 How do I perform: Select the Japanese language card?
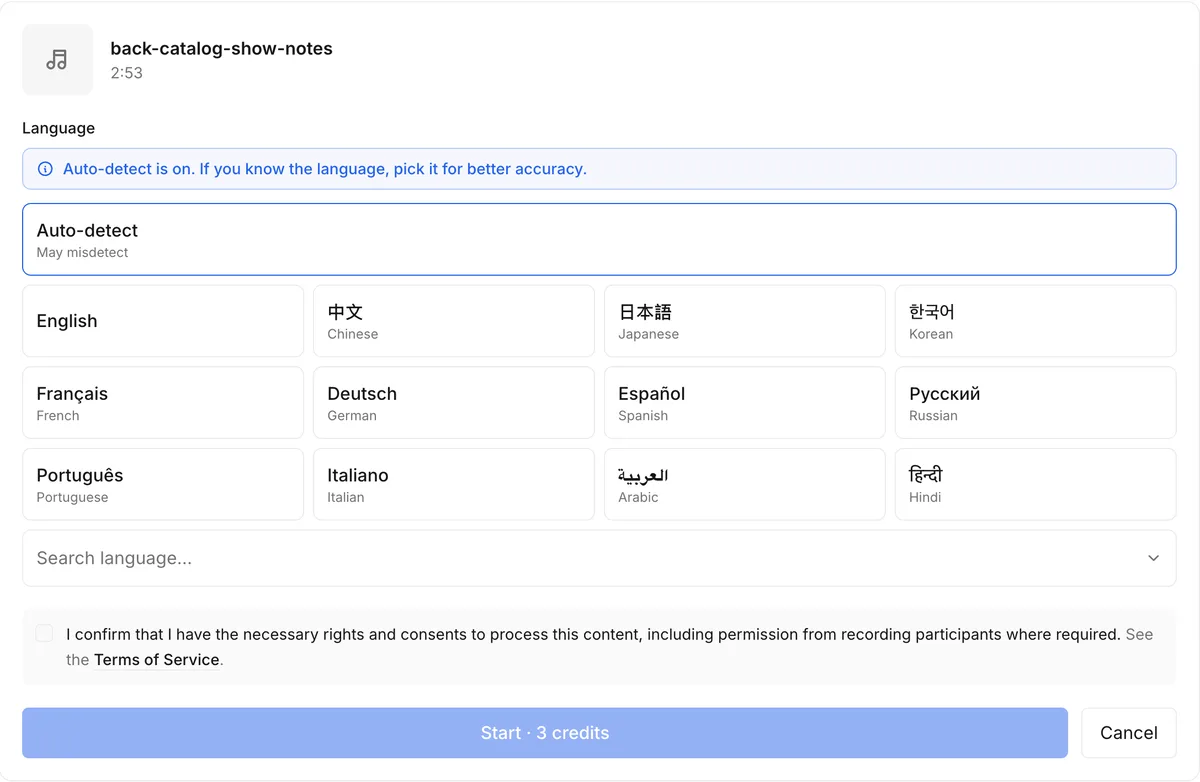click(x=744, y=321)
